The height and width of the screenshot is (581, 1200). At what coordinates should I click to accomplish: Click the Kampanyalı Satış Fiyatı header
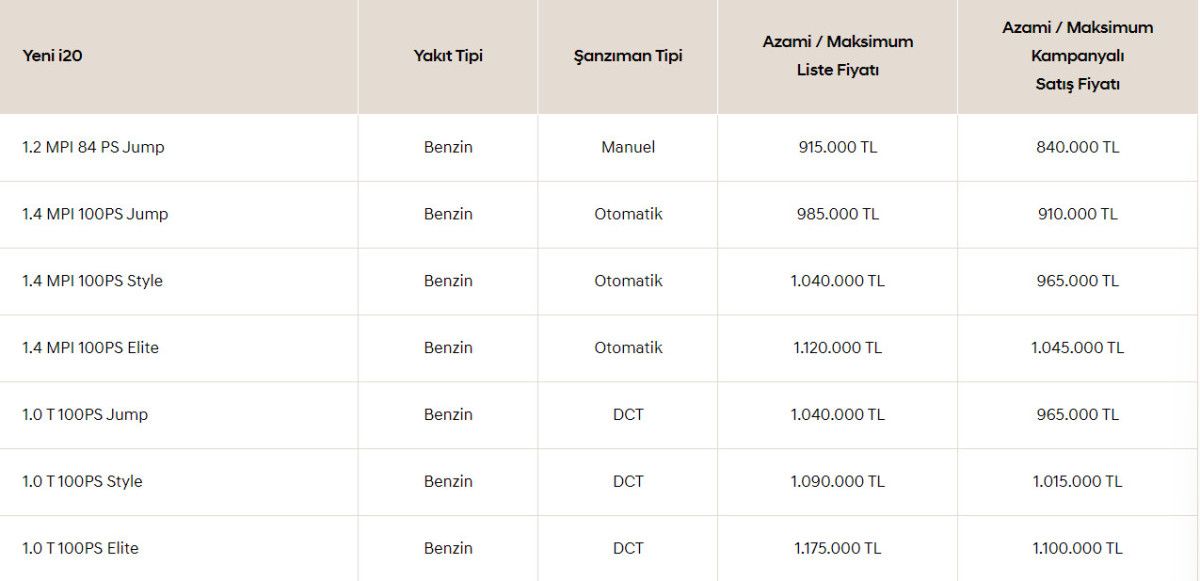click(x=1078, y=56)
